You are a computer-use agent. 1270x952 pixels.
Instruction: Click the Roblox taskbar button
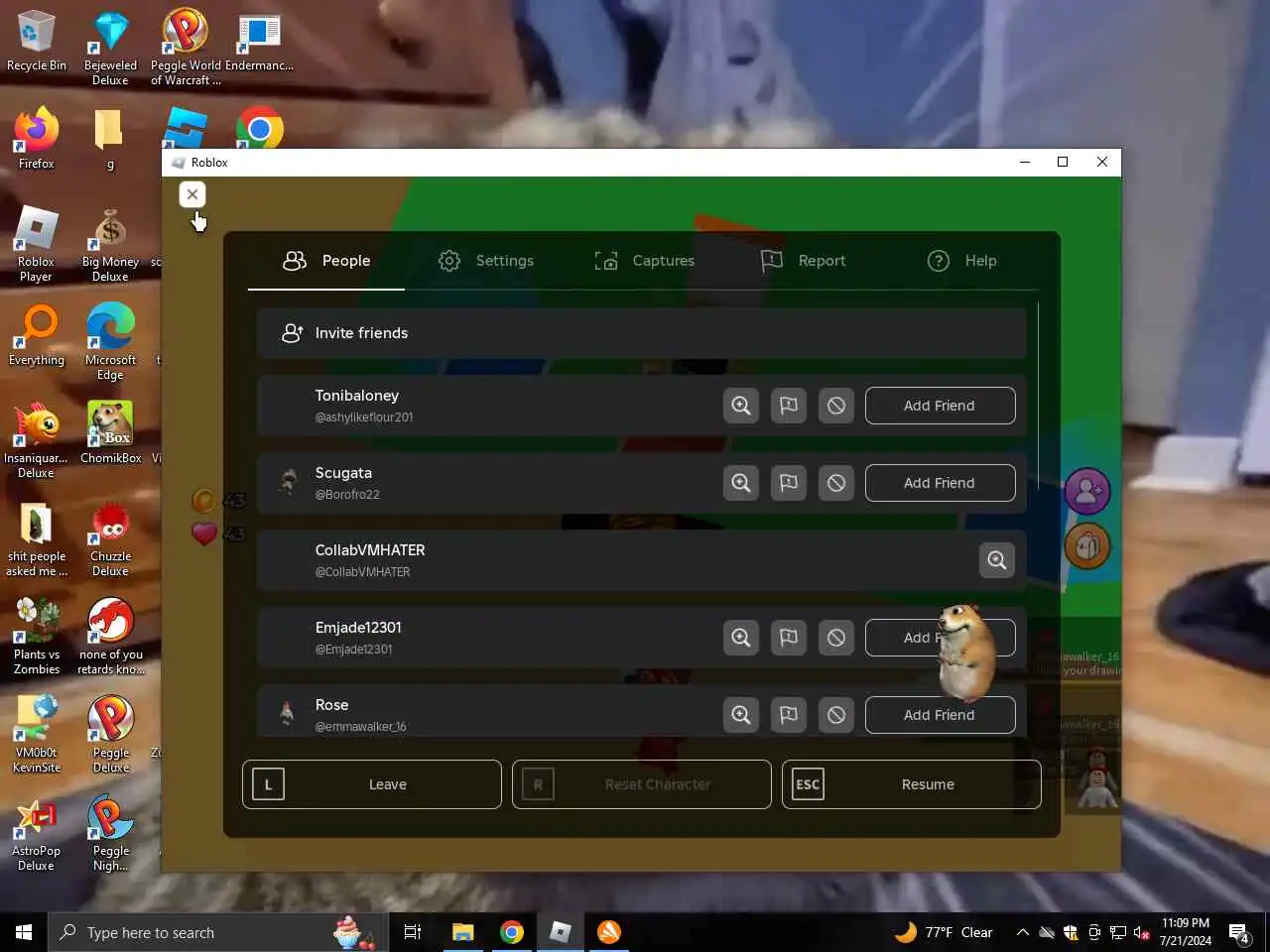(561, 932)
